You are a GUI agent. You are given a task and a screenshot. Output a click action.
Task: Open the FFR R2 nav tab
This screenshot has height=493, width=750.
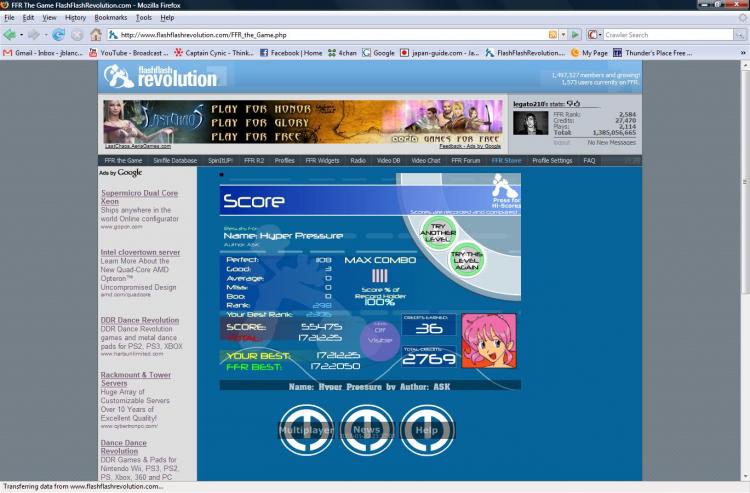point(254,161)
